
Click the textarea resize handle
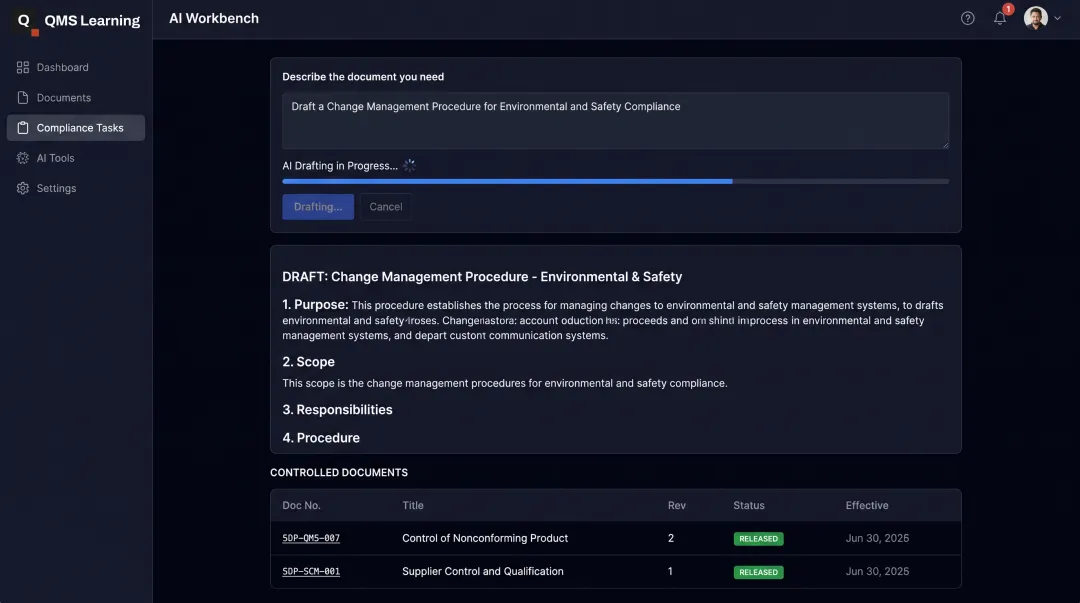(945, 145)
